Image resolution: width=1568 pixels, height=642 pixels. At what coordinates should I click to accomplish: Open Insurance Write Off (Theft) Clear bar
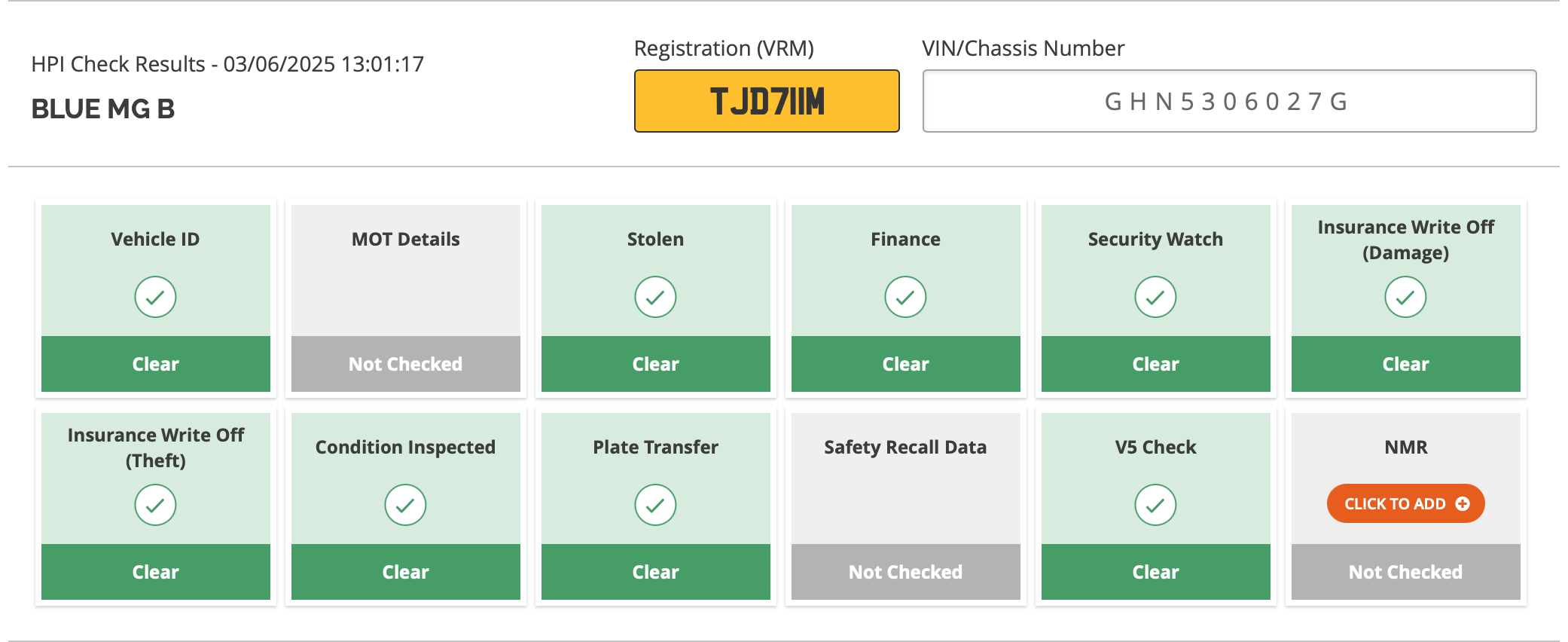point(156,572)
